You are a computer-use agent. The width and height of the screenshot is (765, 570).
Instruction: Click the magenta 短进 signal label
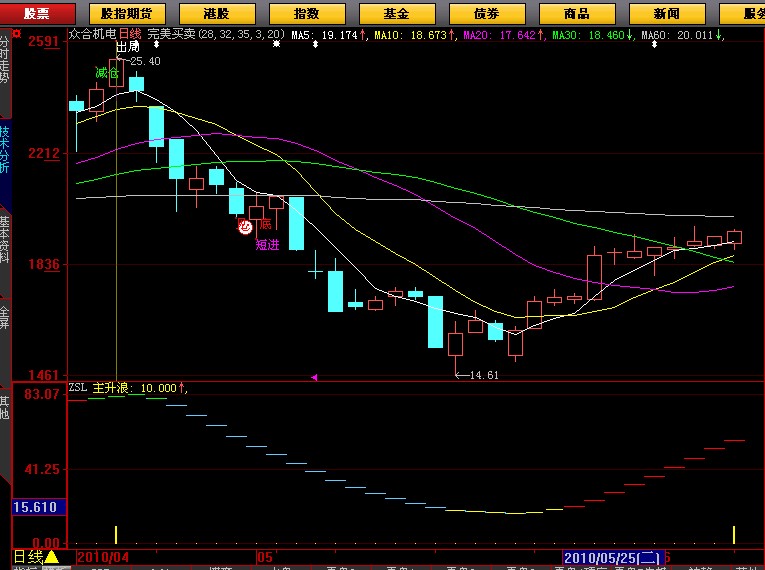(x=268, y=244)
